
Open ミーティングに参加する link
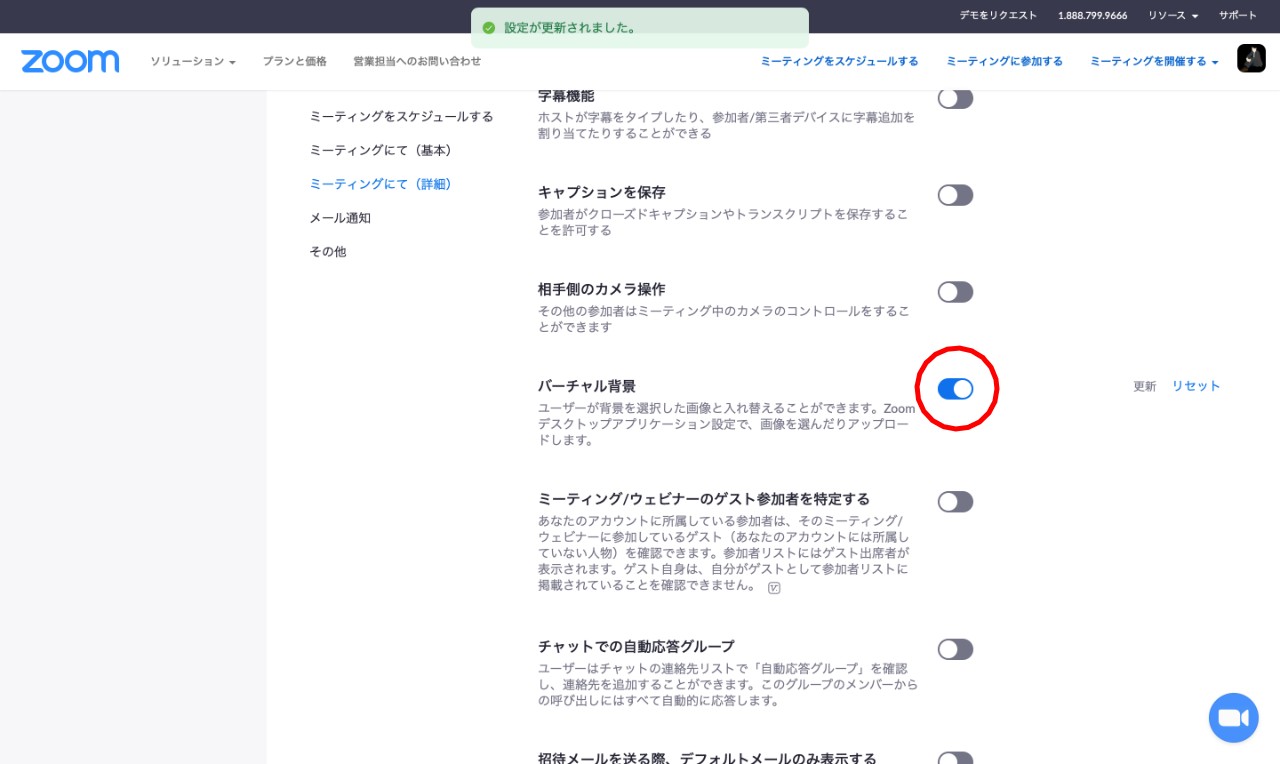tap(1004, 61)
